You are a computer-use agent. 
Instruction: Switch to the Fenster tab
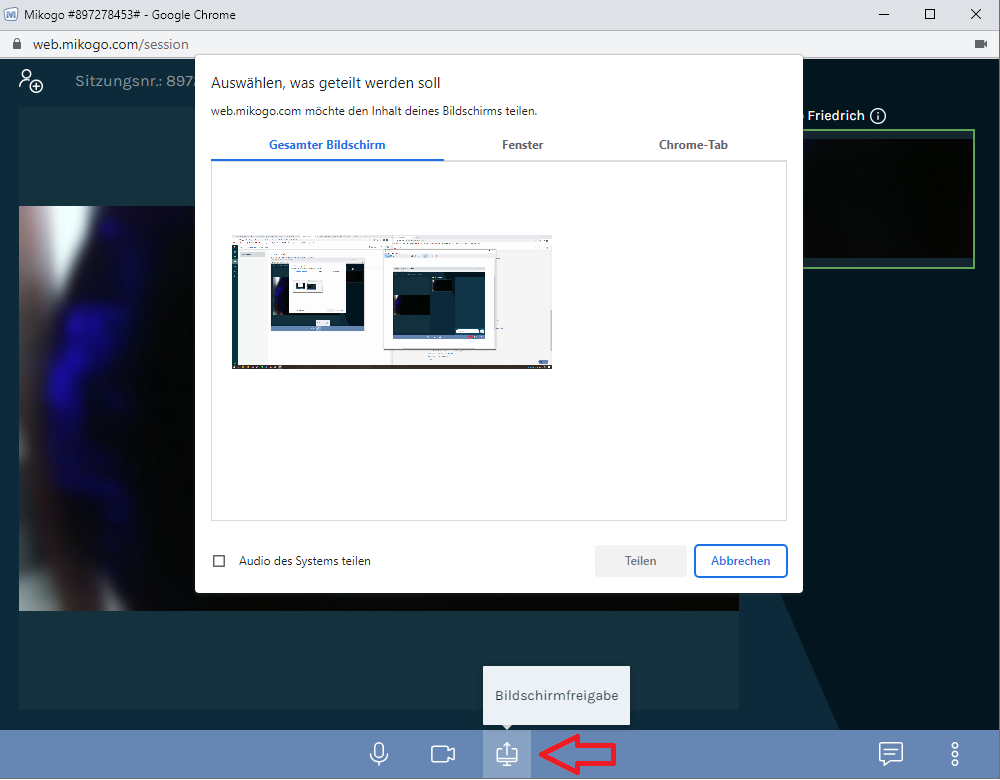[x=522, y=145]
